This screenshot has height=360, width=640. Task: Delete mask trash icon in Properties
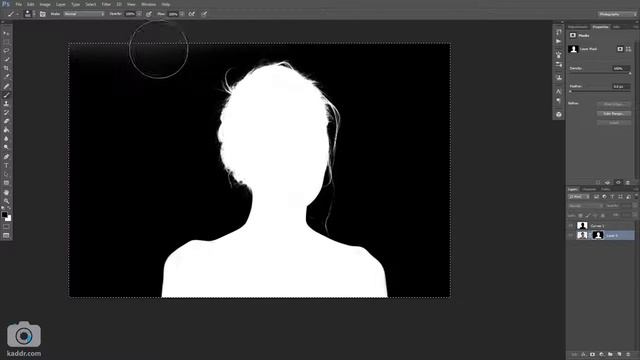point(628,182)
